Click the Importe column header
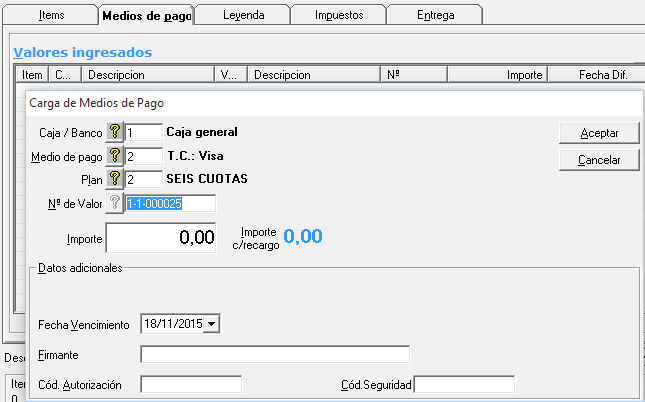645x402 pixels. 498,75
